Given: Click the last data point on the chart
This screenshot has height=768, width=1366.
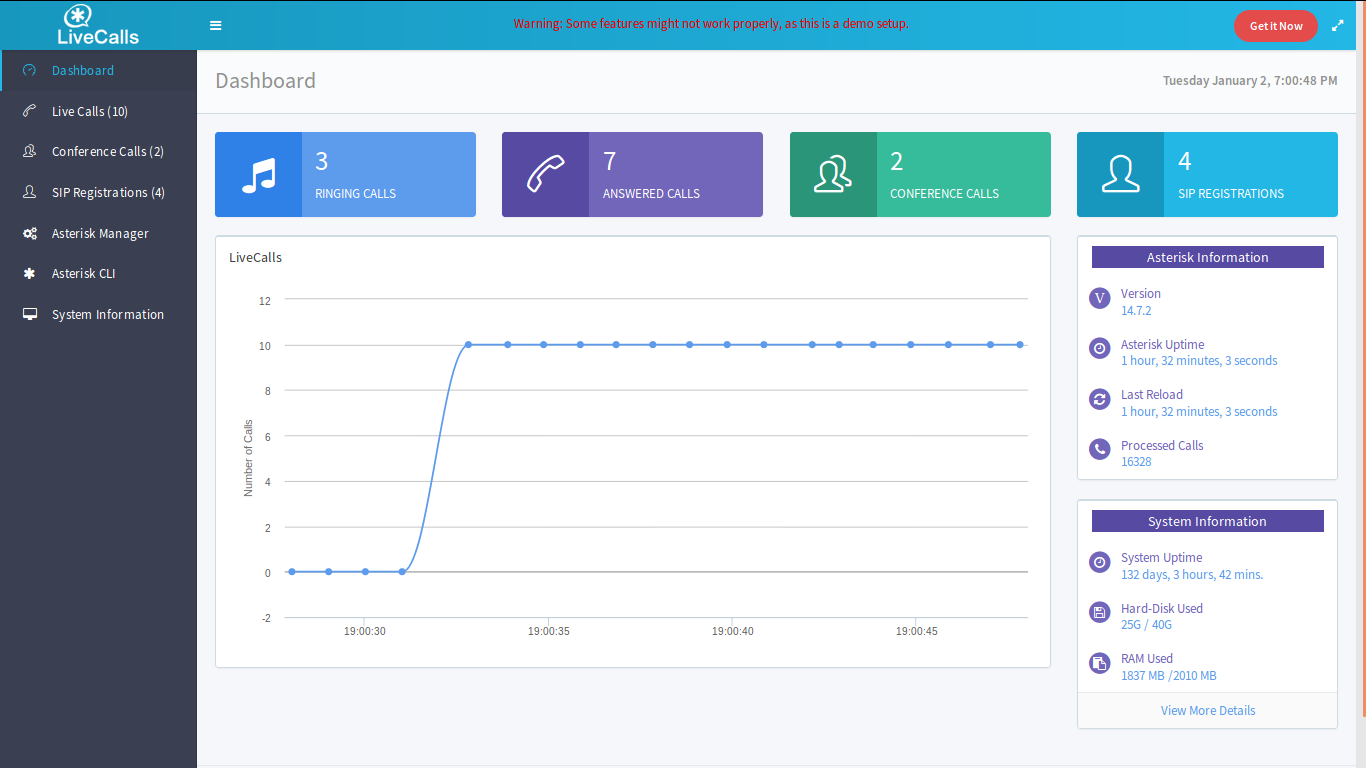Looking at the screenshot, I should [x=1020, y=345].
